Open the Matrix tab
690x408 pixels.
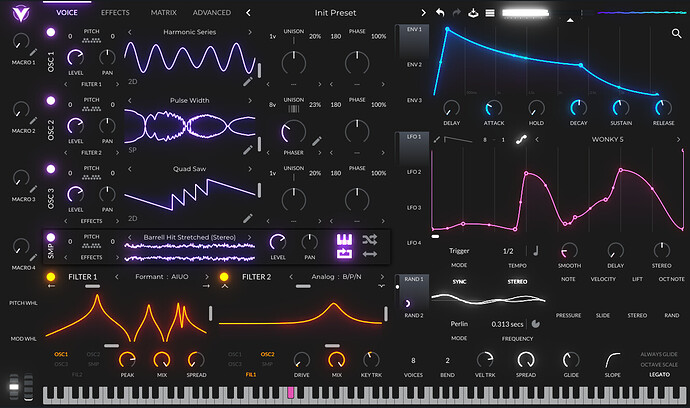pyautogui.click(x=163, y=13)
